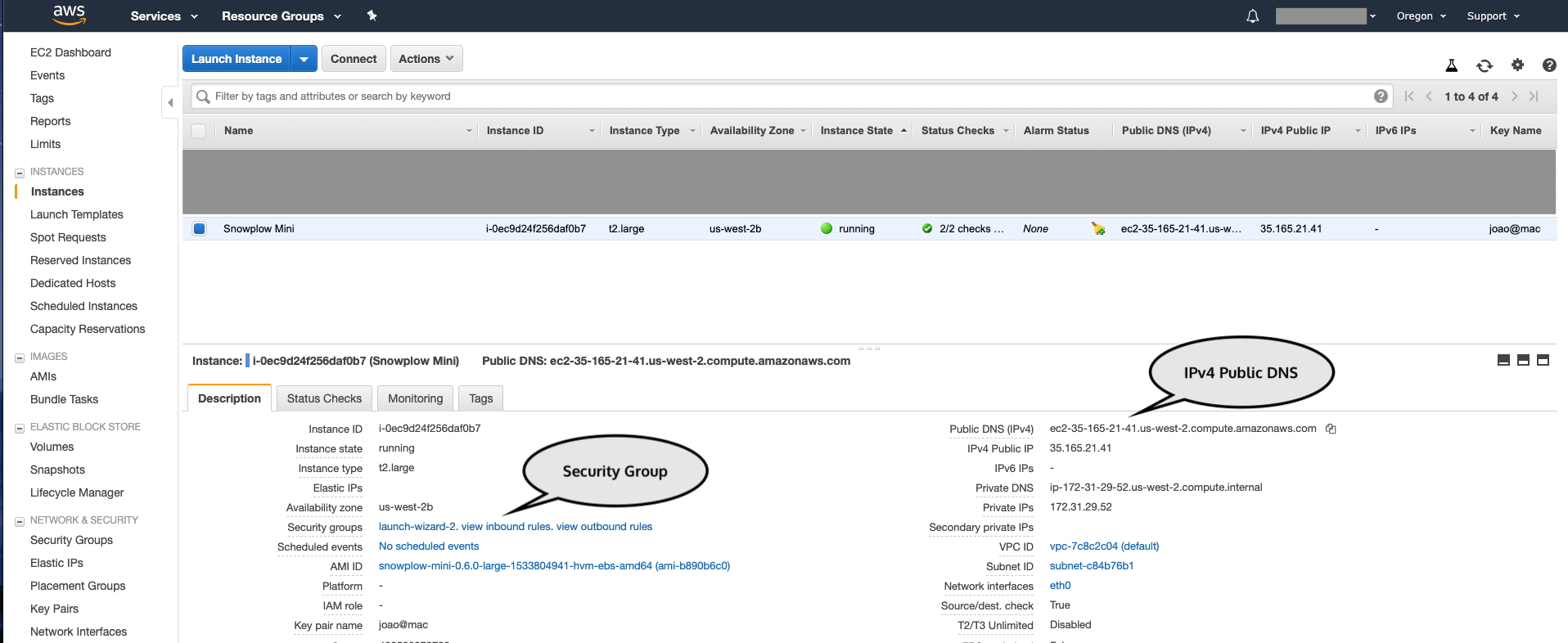Sort by Name column header
1568x643 pixels.
pyautogui.click(x=238, y=131)
